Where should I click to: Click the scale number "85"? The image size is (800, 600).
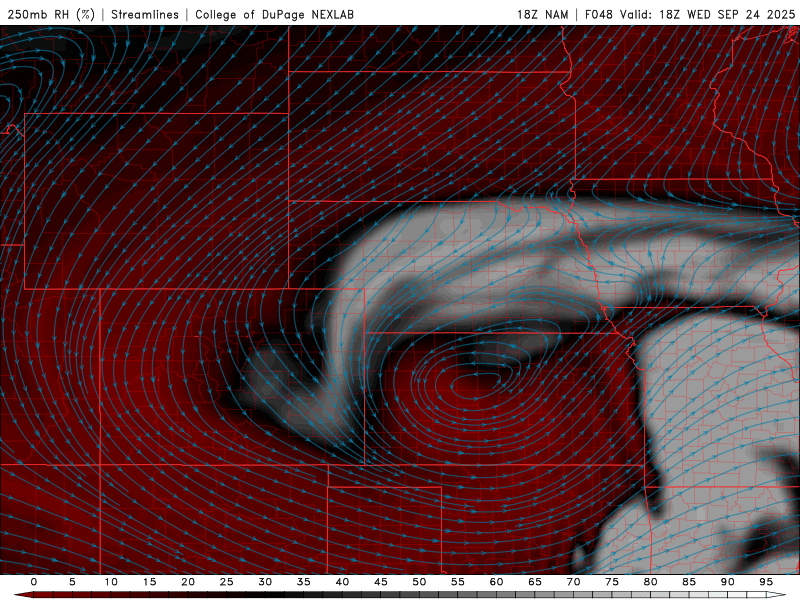689,582
